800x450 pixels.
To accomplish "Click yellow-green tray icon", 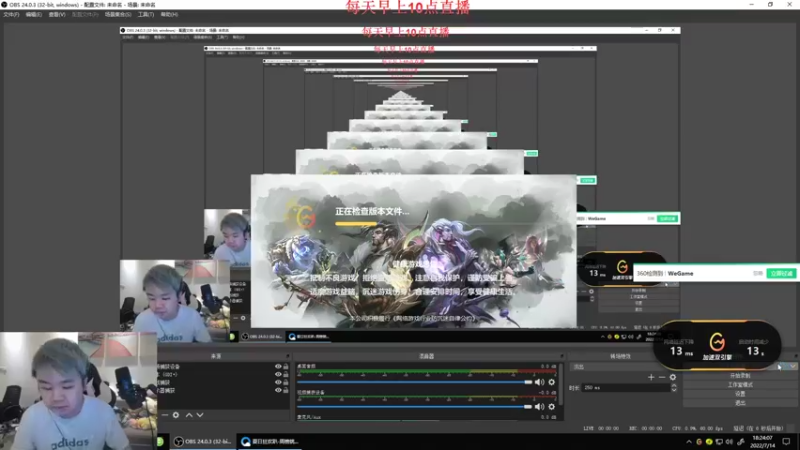I will [709, 442].
